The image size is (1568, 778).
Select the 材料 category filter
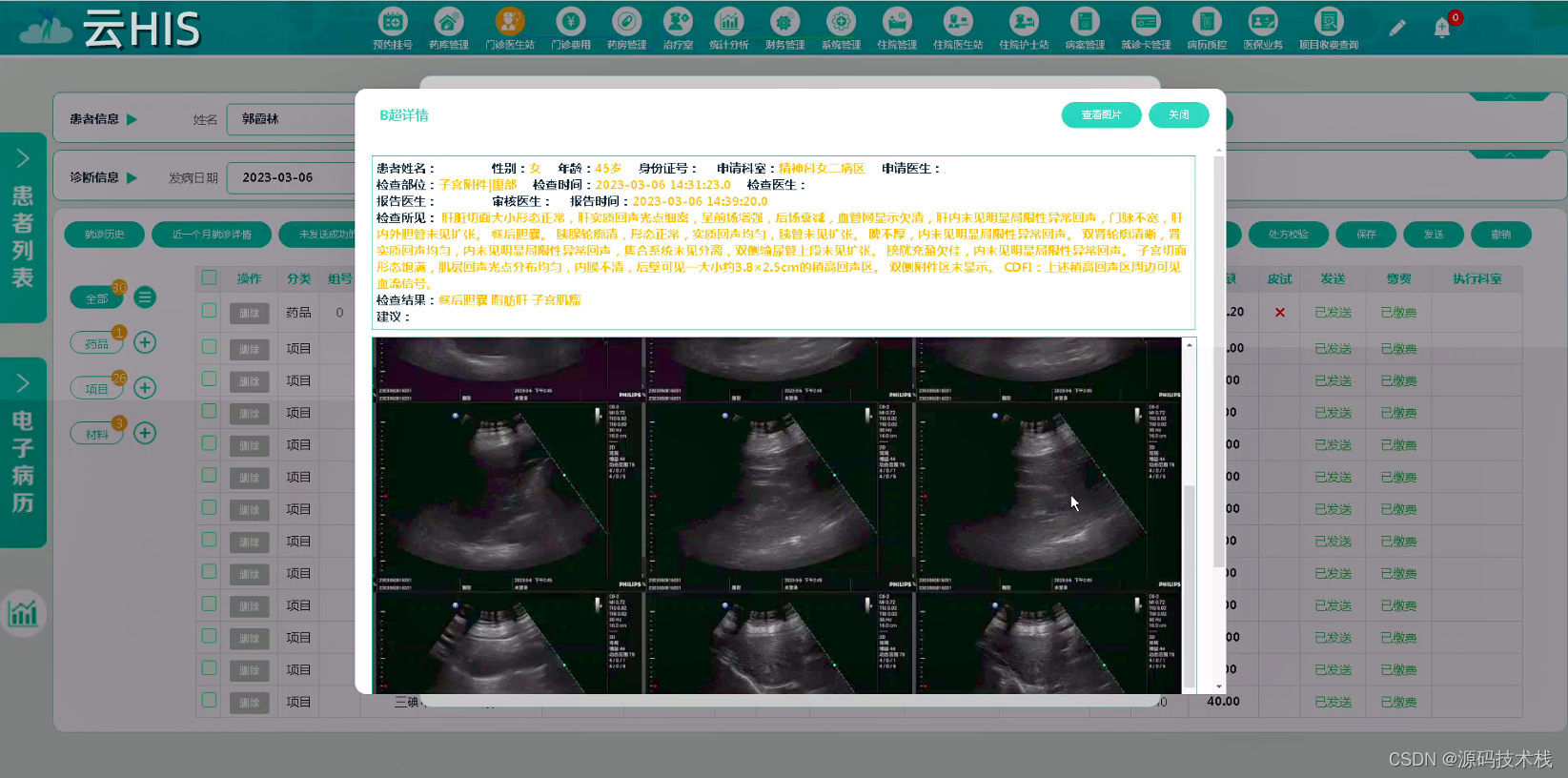tap(97, 434)
